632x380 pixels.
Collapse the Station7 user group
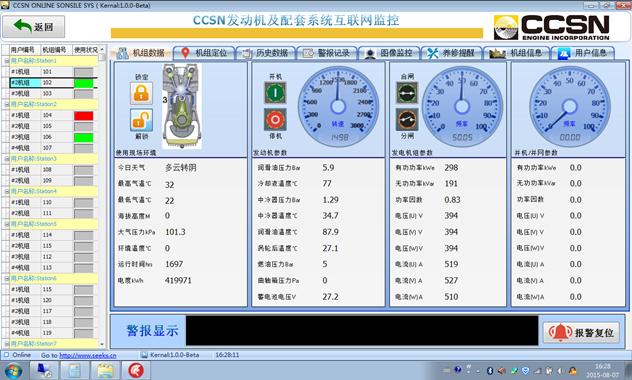click(x=6, y=344)
